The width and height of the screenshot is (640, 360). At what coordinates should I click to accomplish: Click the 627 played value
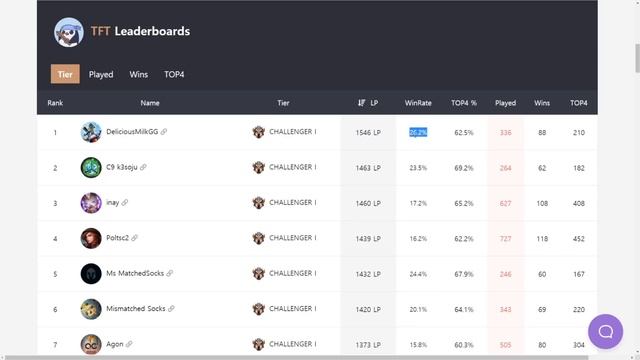(x=505, y=203)
